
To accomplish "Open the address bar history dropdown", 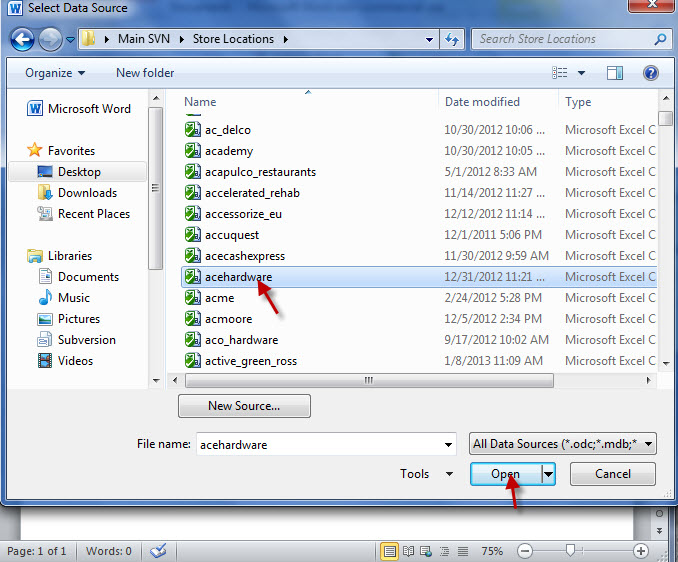I will click(x=429, y=40).
